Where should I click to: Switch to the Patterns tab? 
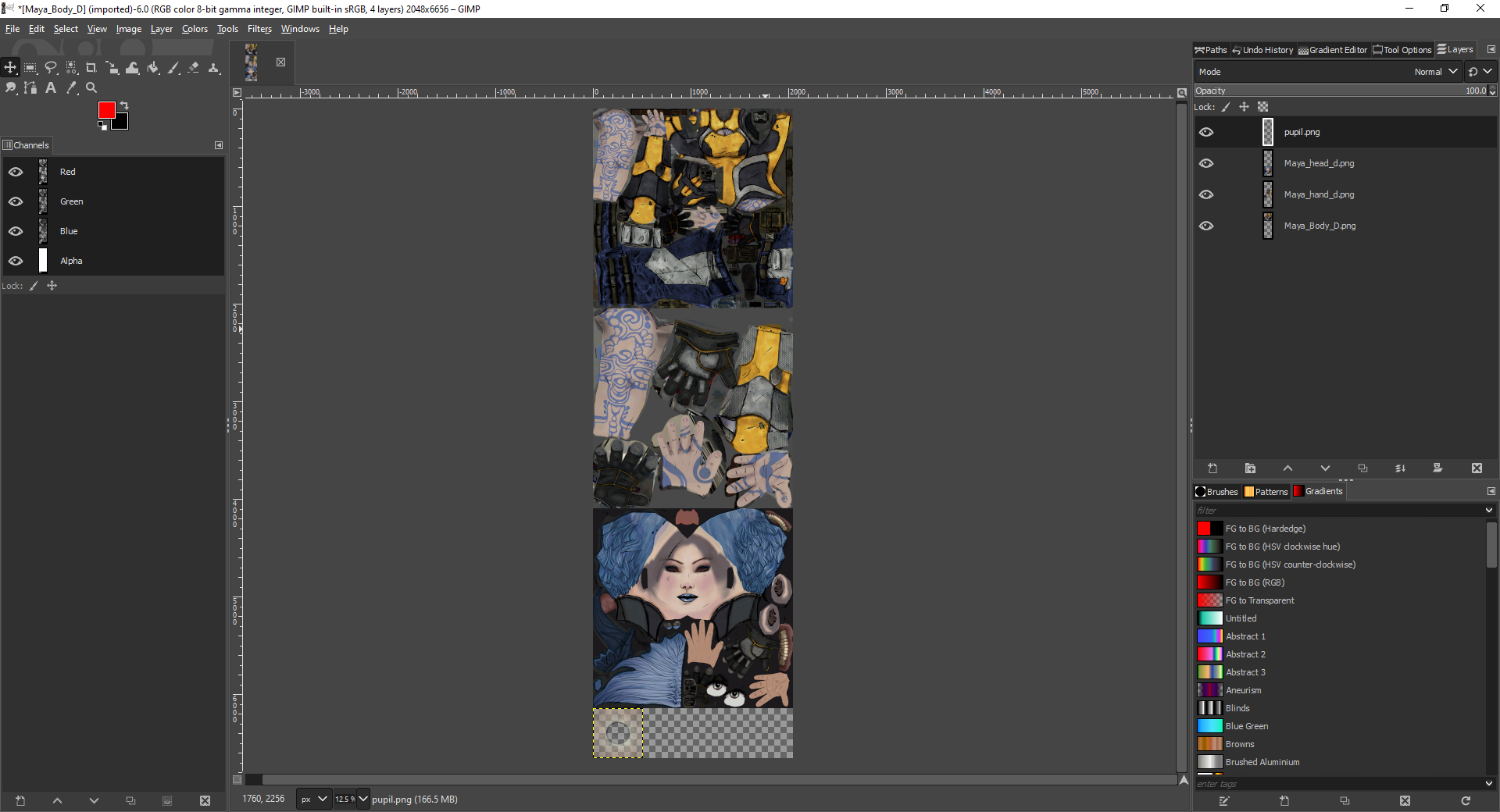[x=1266, y=491]
